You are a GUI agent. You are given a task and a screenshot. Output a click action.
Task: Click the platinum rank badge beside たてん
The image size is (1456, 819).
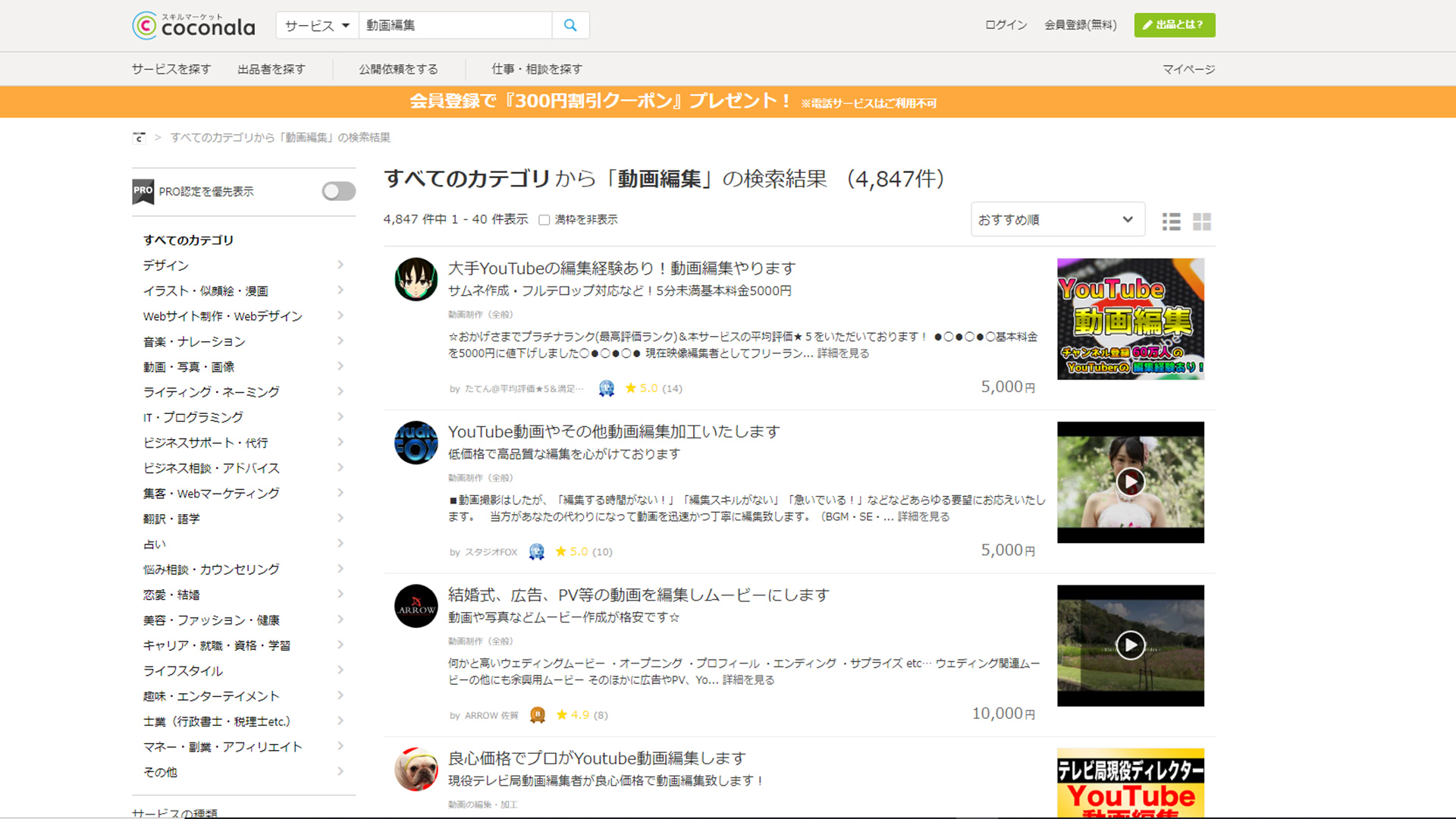606,388
